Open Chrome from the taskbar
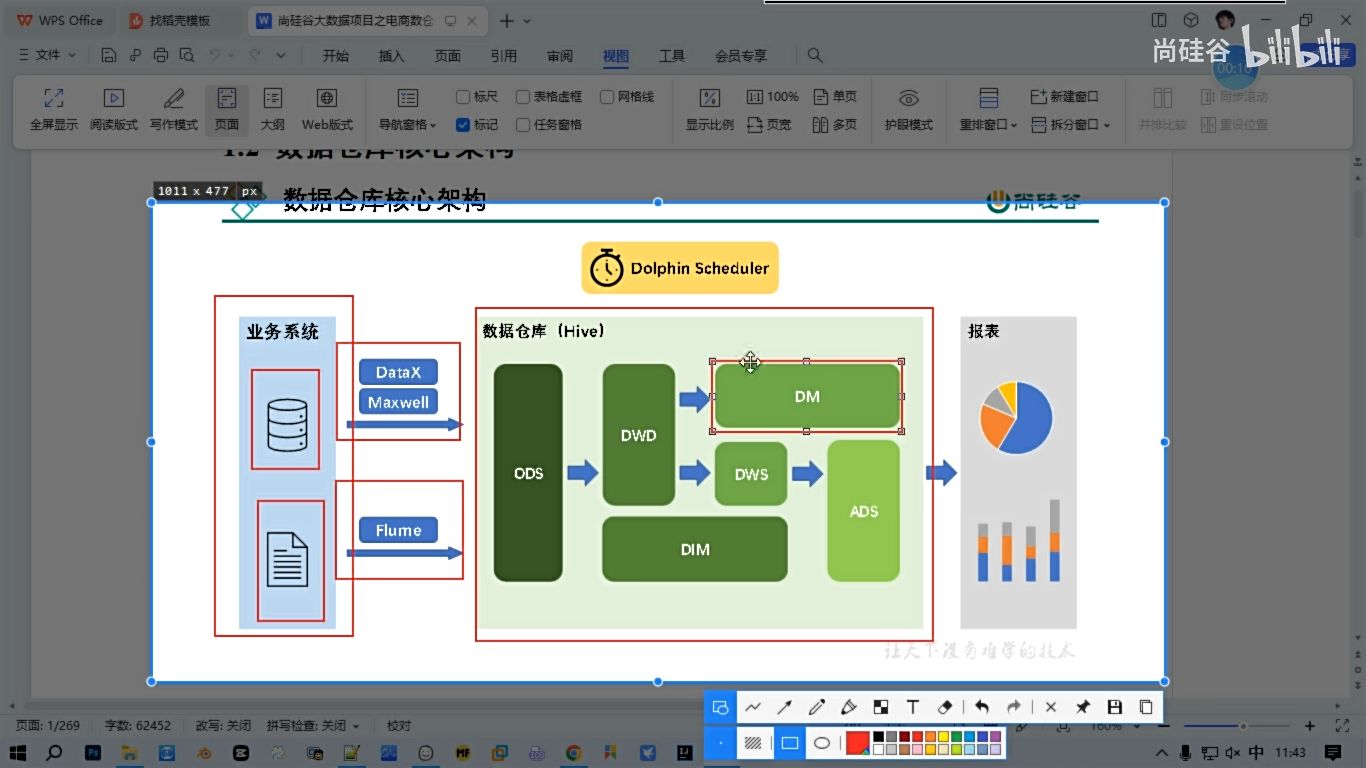Image resolution: width=1366 pixels, height=768 pixels. pos(574,752)
